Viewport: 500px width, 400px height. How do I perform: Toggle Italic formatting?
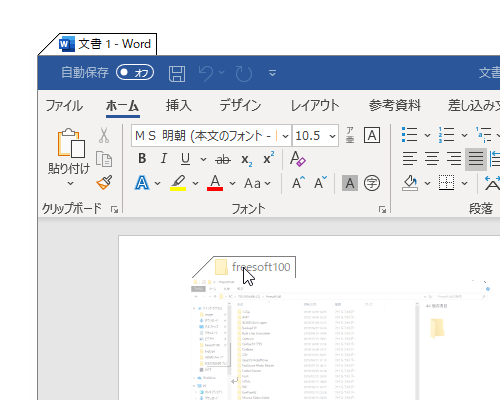coord(164,159)
